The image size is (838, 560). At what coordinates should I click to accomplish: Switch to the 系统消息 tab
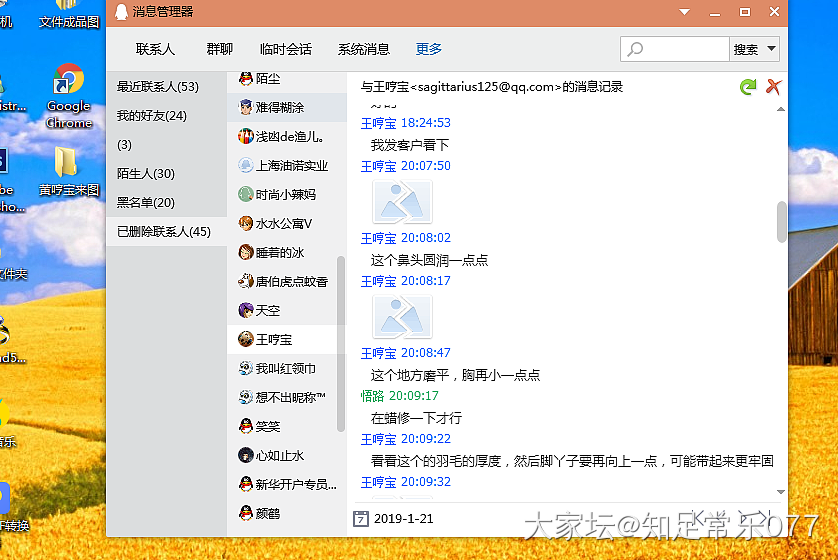pos(363,49)
